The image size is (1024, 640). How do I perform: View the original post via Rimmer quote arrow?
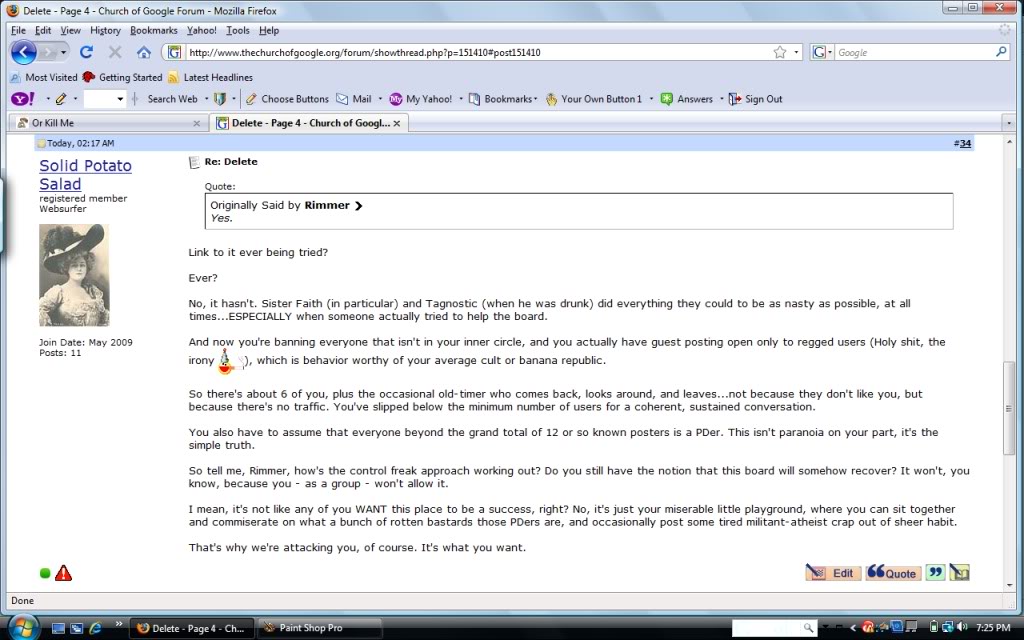click(358, 206)
